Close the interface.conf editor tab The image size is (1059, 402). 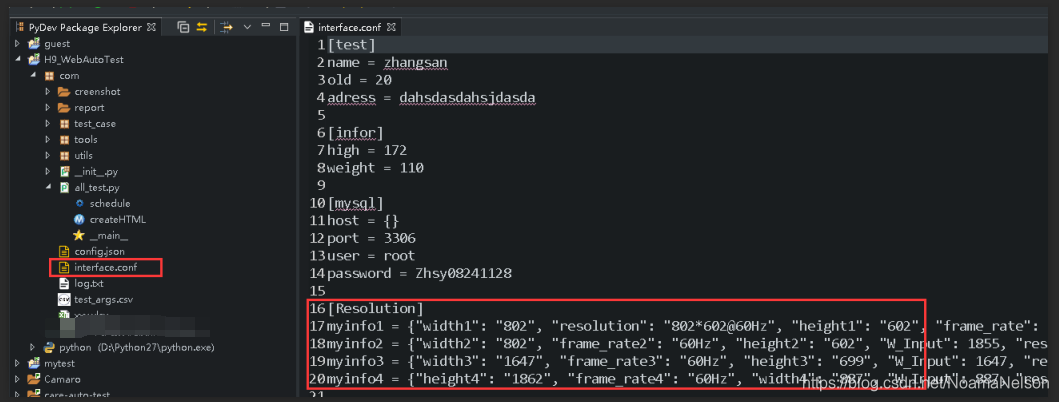391,28
